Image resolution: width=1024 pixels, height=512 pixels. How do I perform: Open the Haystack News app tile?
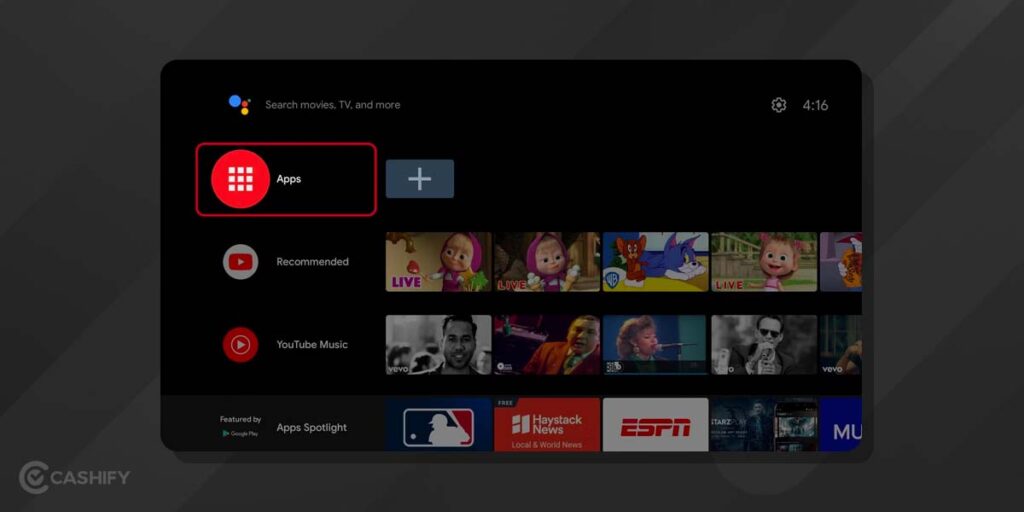coord(546,426)
